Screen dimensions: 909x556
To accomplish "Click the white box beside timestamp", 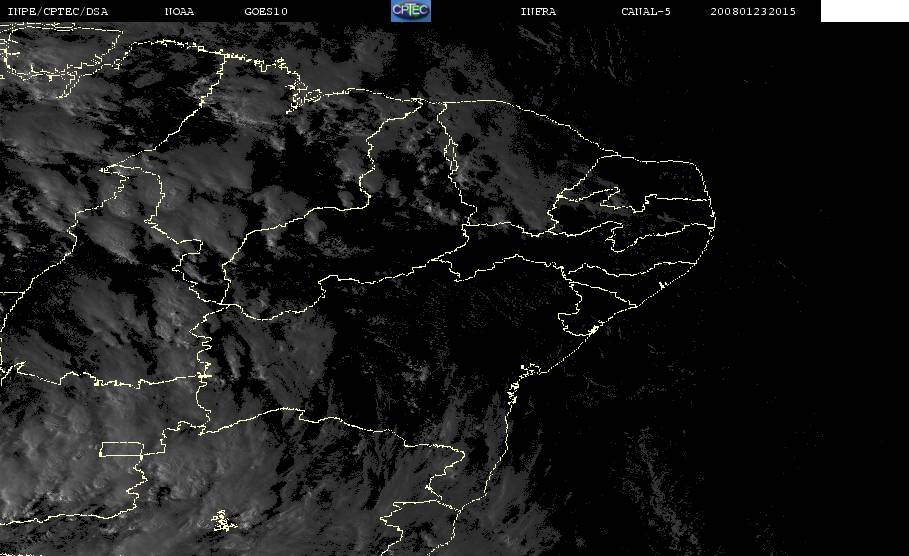I will tap(864, 10).
